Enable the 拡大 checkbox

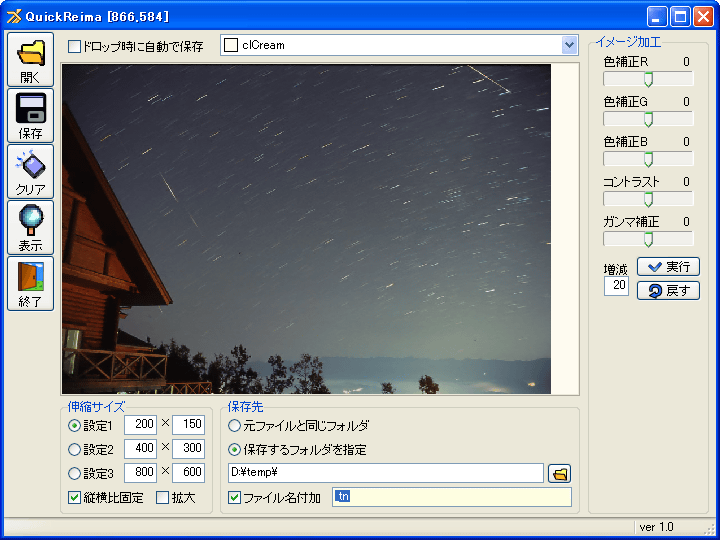(x=163, y=497)
